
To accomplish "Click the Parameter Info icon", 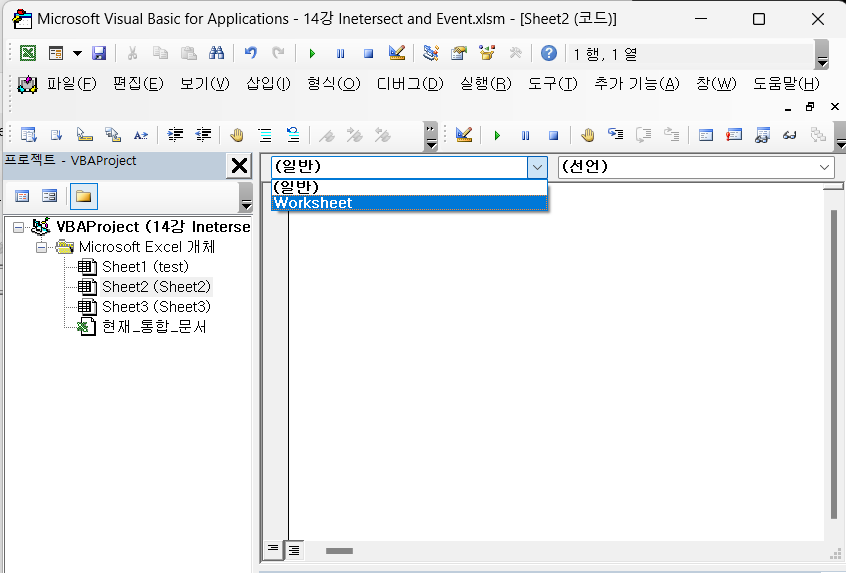I will click(113, 135).
